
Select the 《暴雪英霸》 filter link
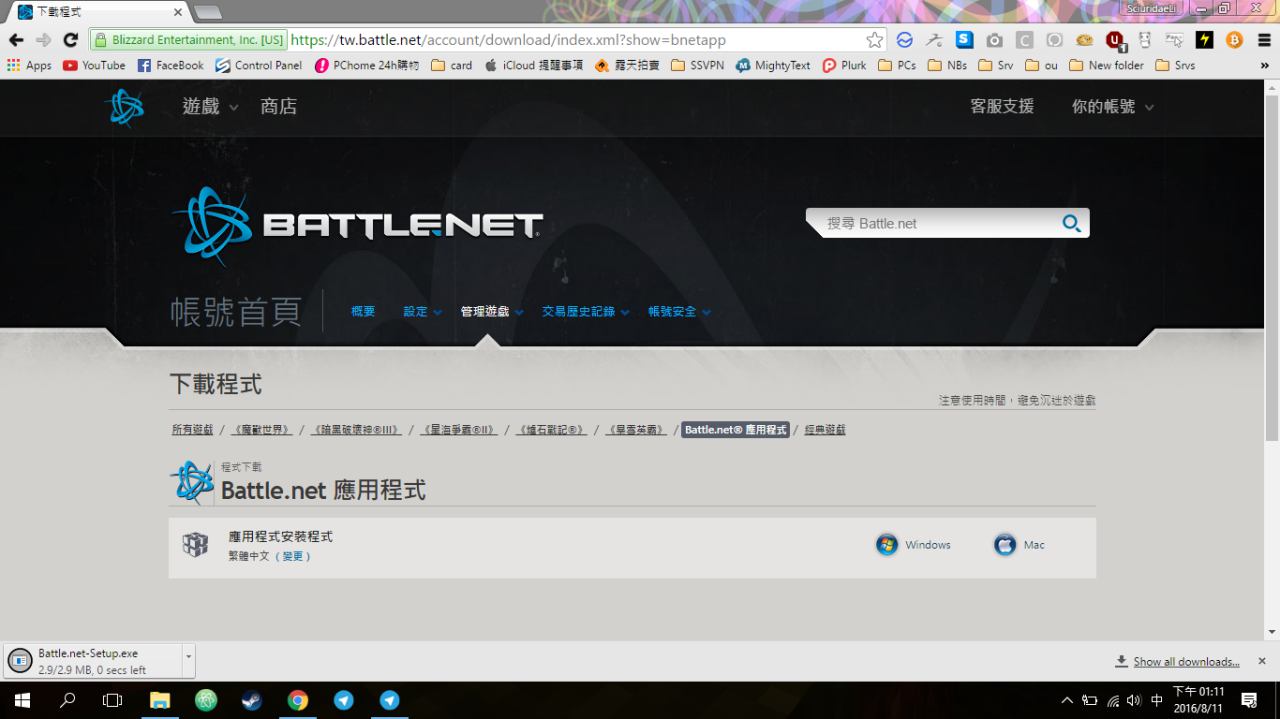(x=635, y=429)
